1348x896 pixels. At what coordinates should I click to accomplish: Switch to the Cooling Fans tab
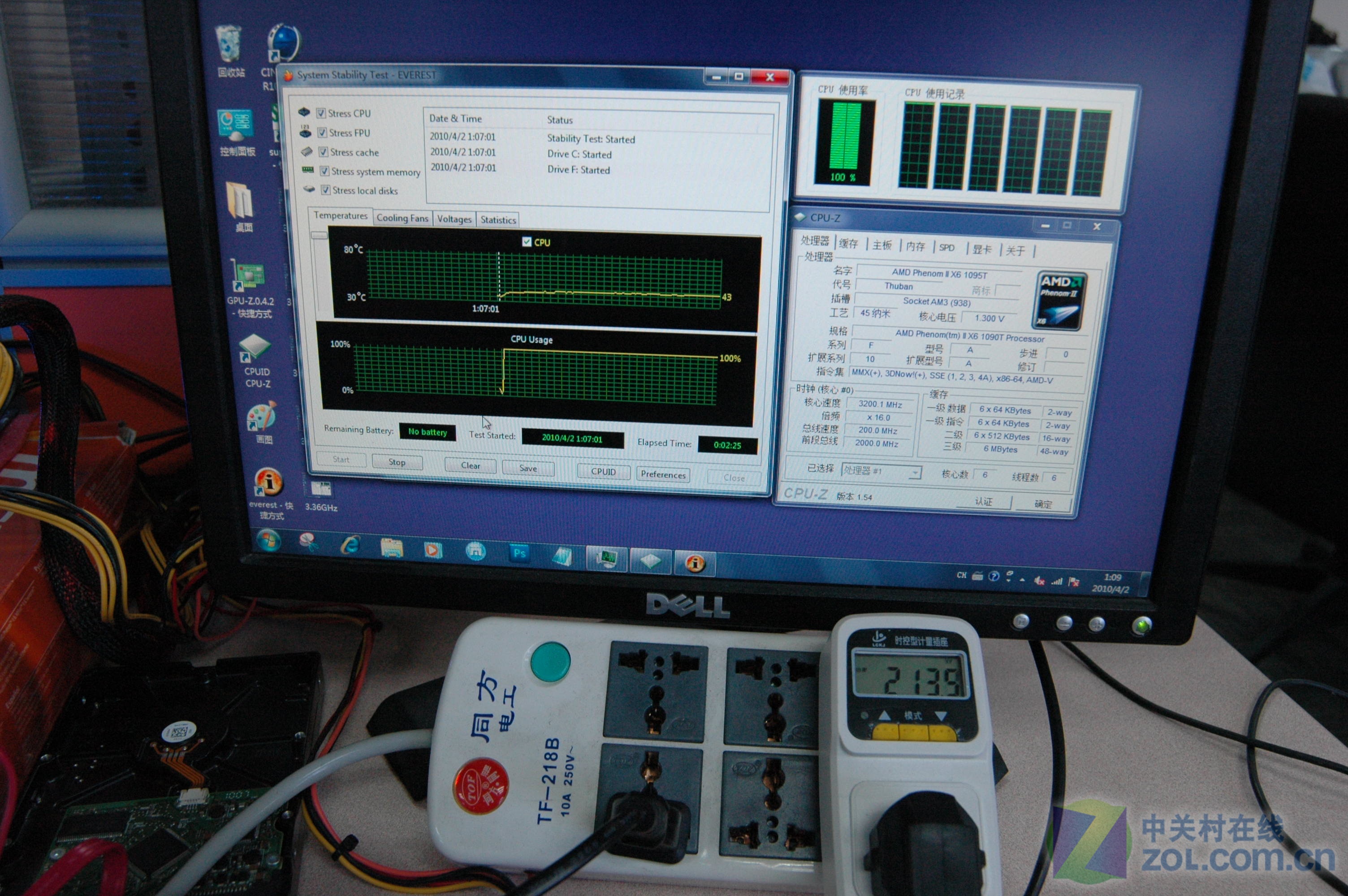click(402, 218)
